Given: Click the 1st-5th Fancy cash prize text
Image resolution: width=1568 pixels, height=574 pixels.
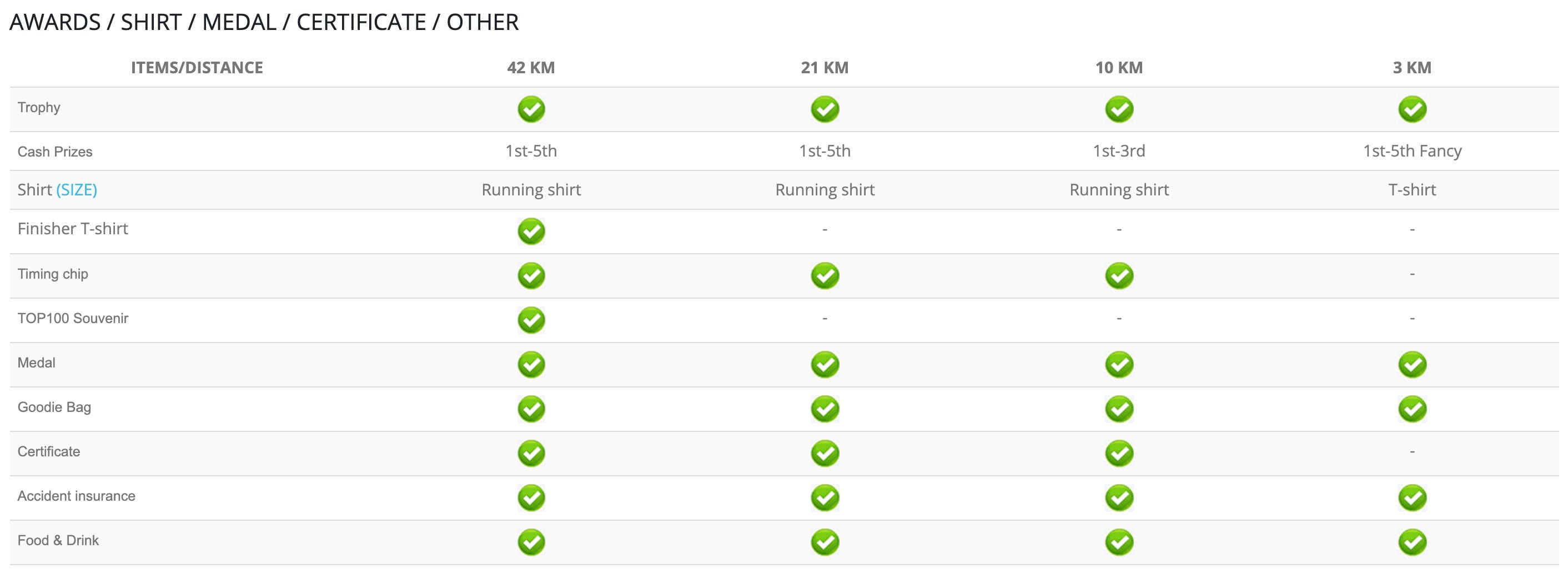Looking at the screenshot, I should (x=1412, y=151).
